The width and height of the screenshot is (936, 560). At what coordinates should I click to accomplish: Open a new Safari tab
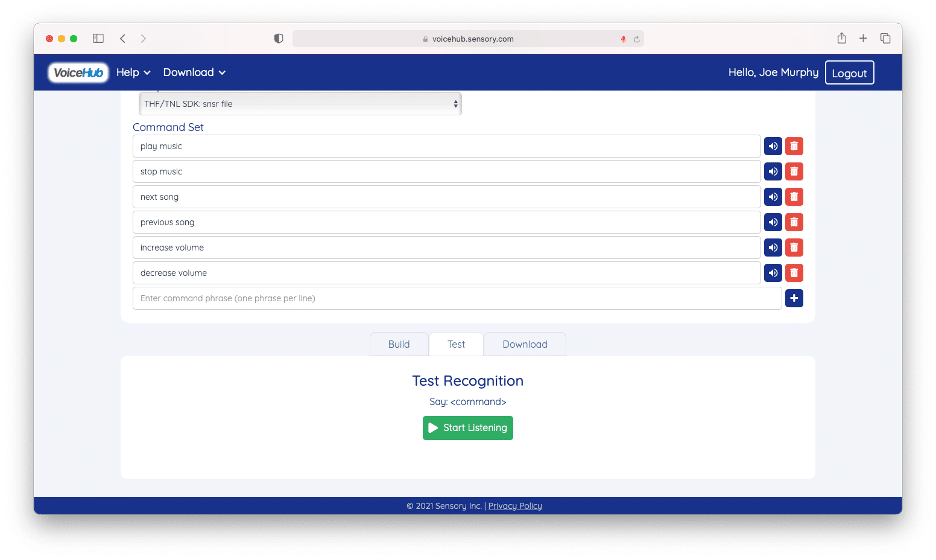(863, 38)
